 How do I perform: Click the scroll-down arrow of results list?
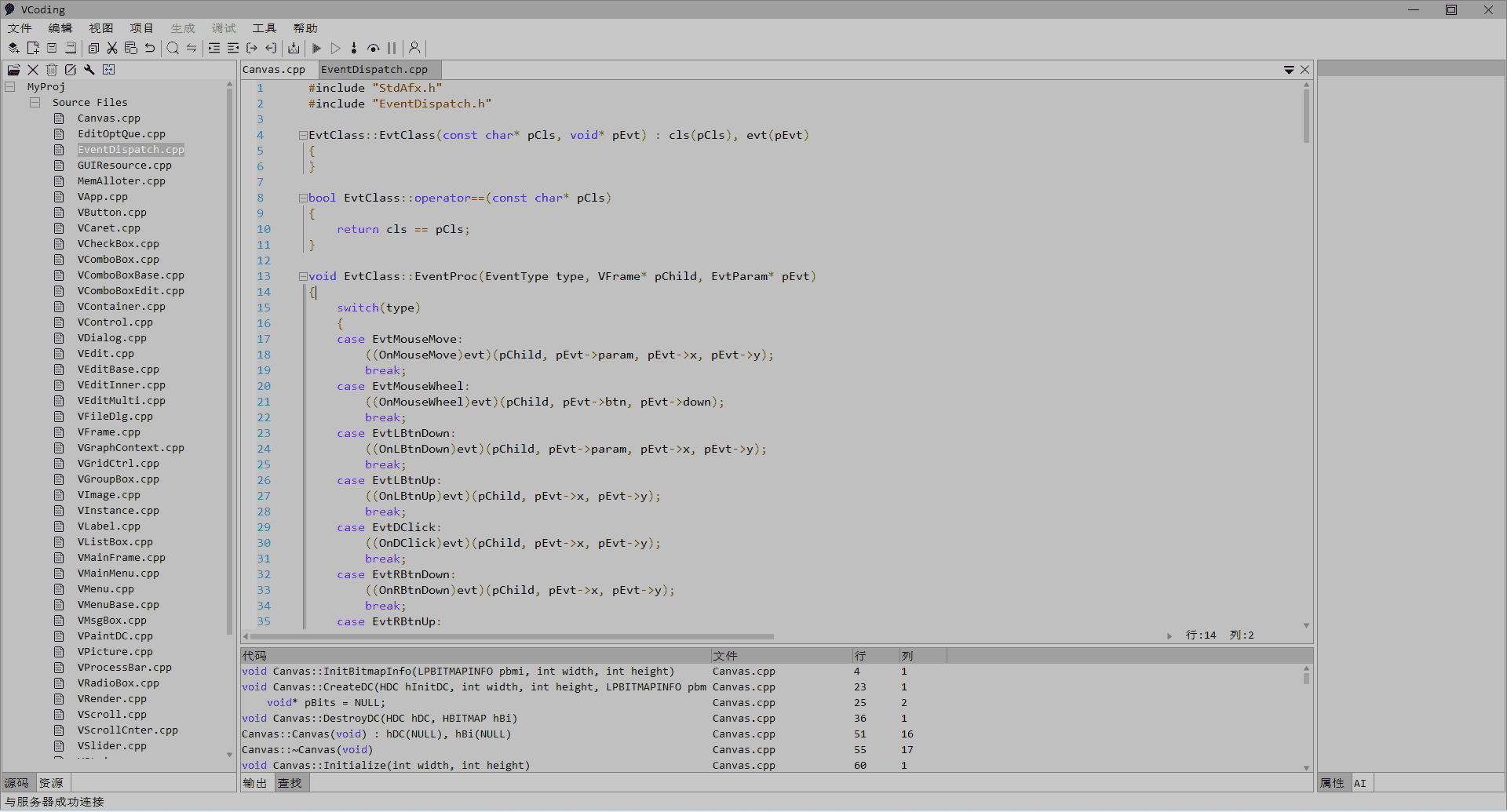click(x=1307, y=768)
